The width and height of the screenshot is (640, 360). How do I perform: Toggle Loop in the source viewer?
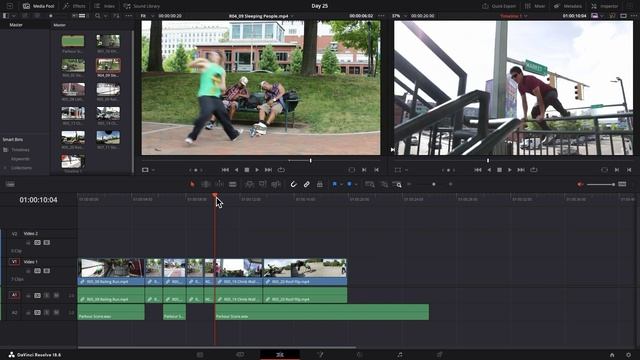click(x=281, y=170)
